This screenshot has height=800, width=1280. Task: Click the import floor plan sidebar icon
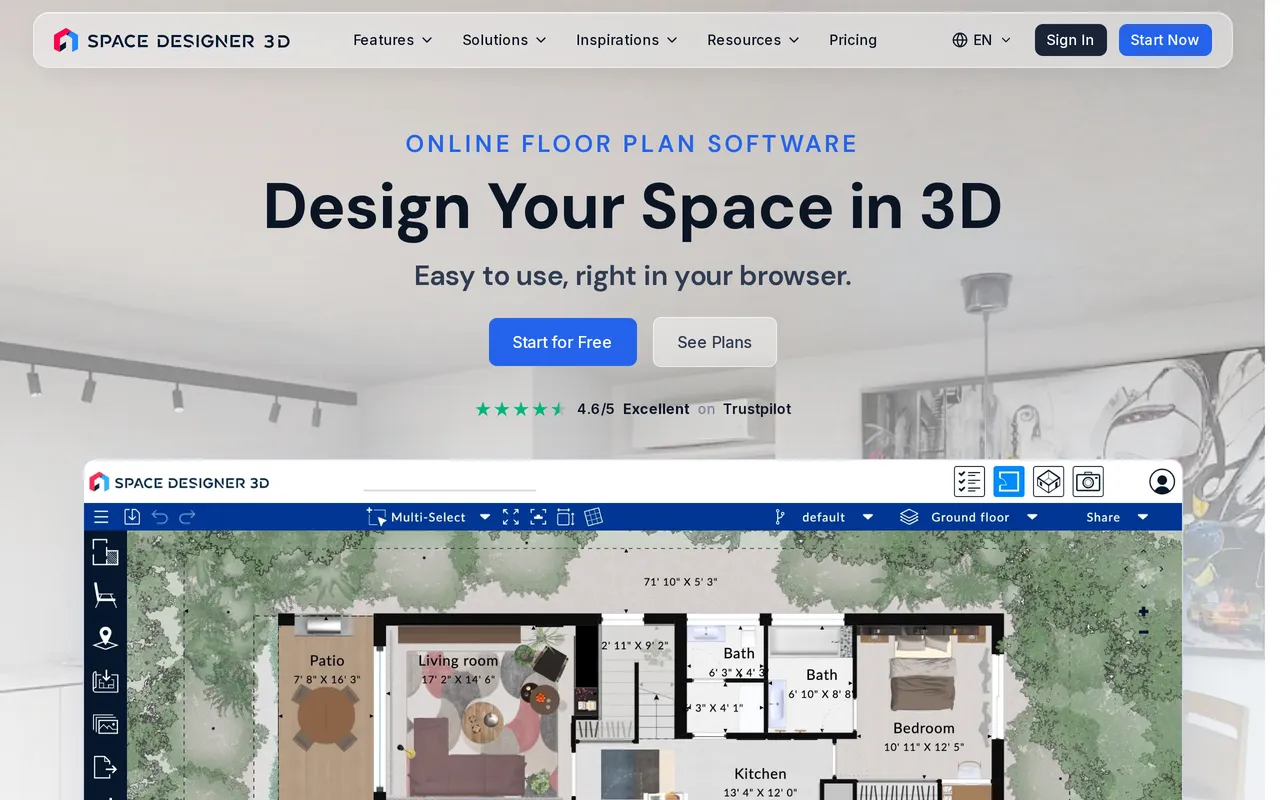coord(105,681)
